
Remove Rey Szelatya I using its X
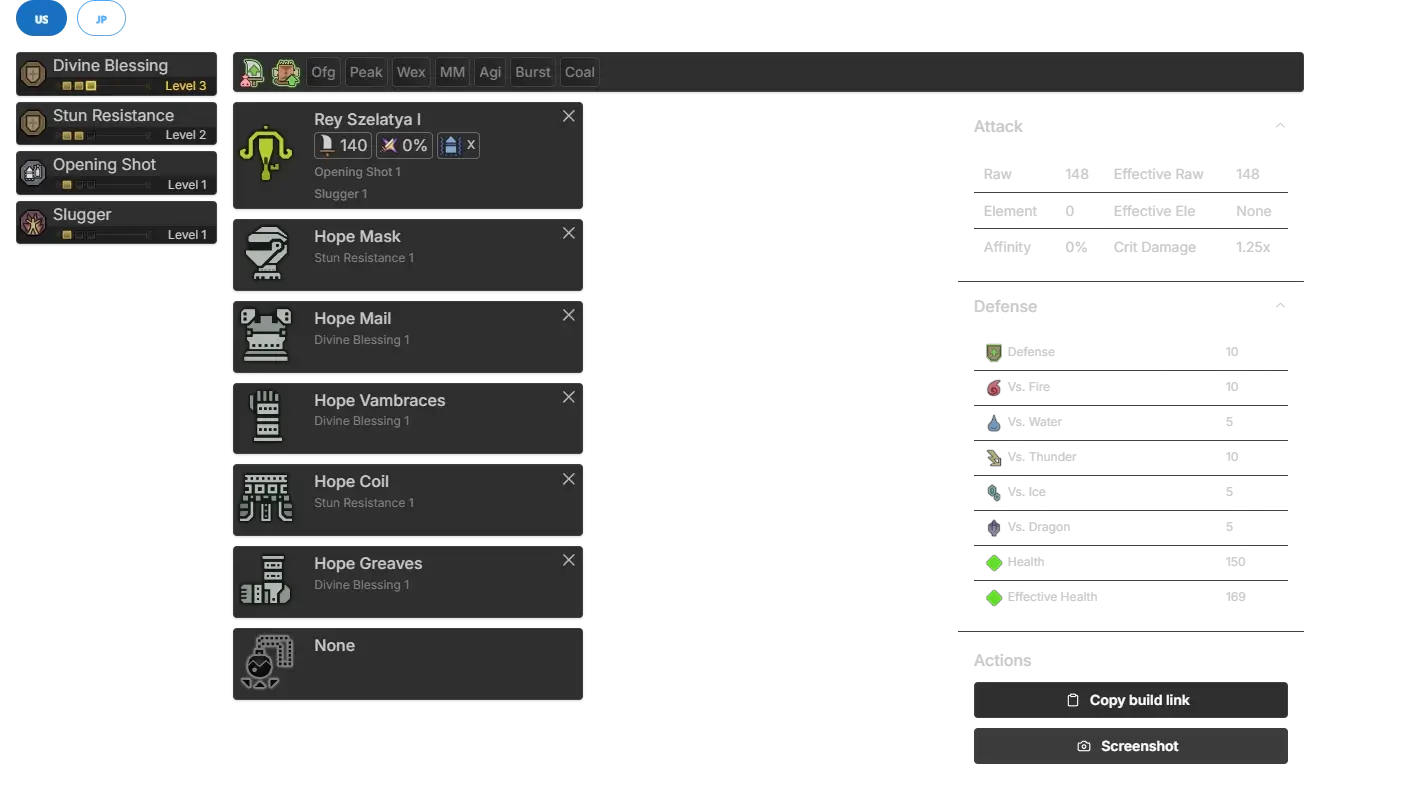(568, 116)
